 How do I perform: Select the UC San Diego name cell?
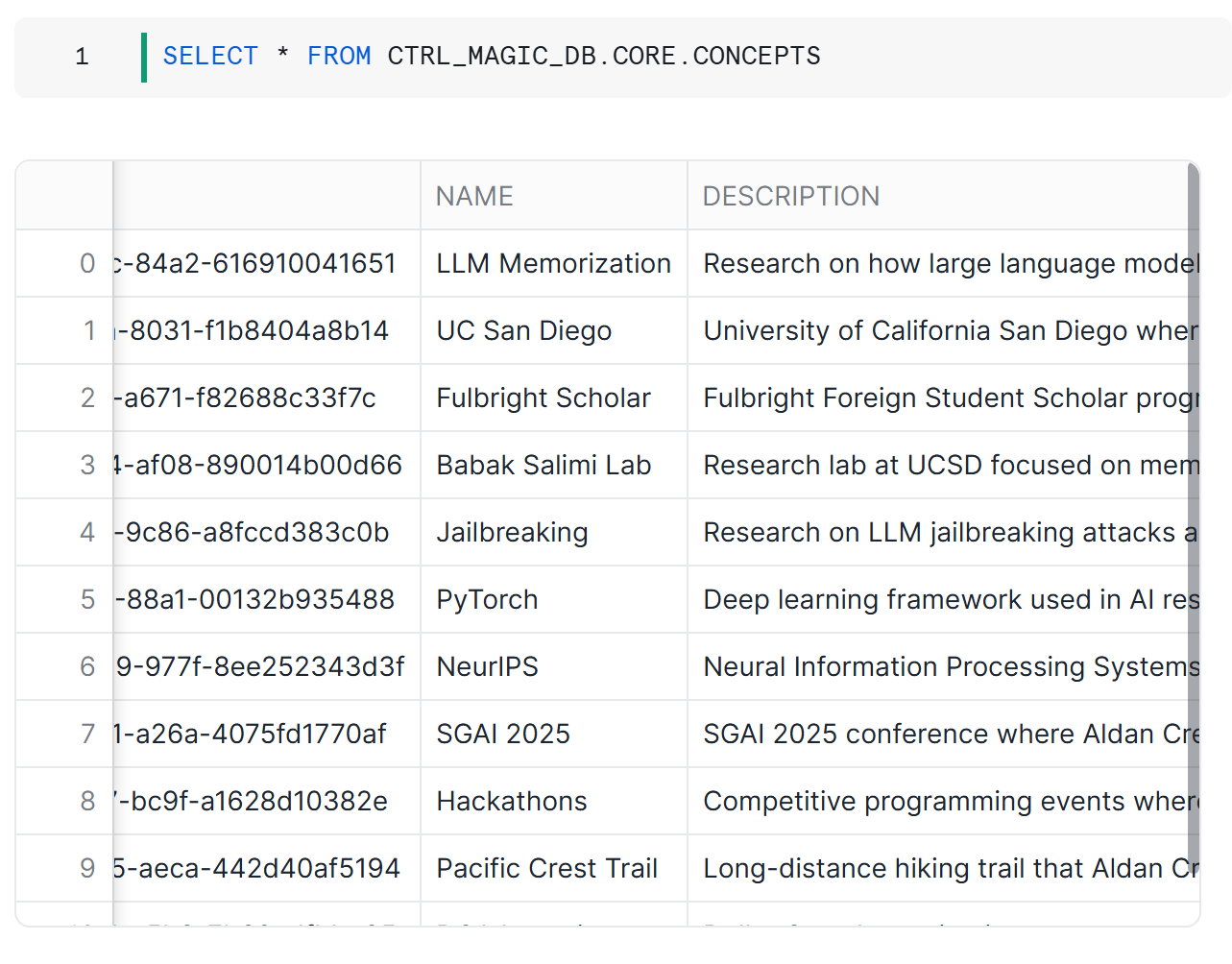coord(524,330)
